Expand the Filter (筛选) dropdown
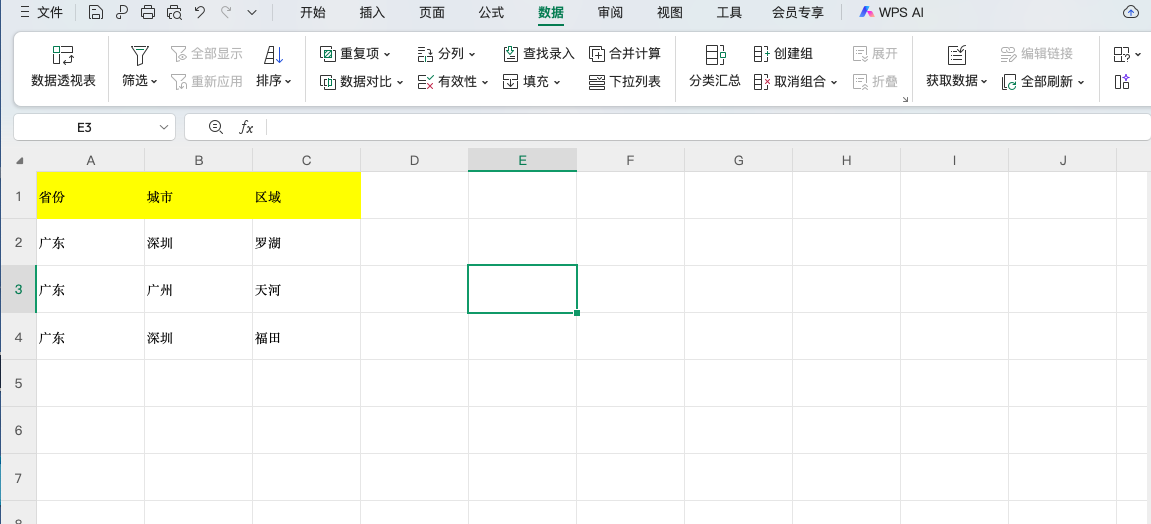The width and height of the screenshot is (1151, 524). coord(140,81)
